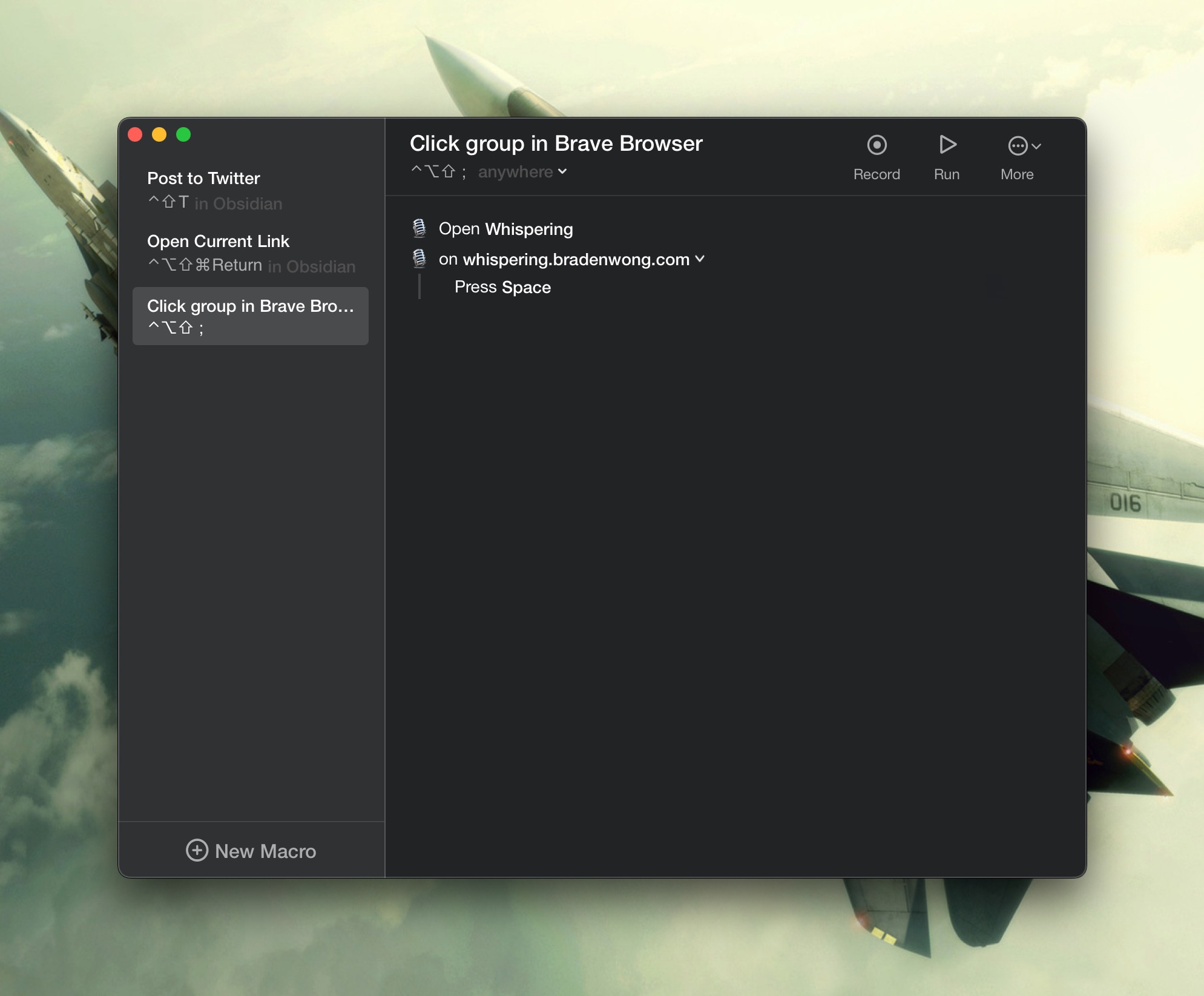Click the Press Space action step
This screenshot has height=996, width=1204.
point(502,287)
